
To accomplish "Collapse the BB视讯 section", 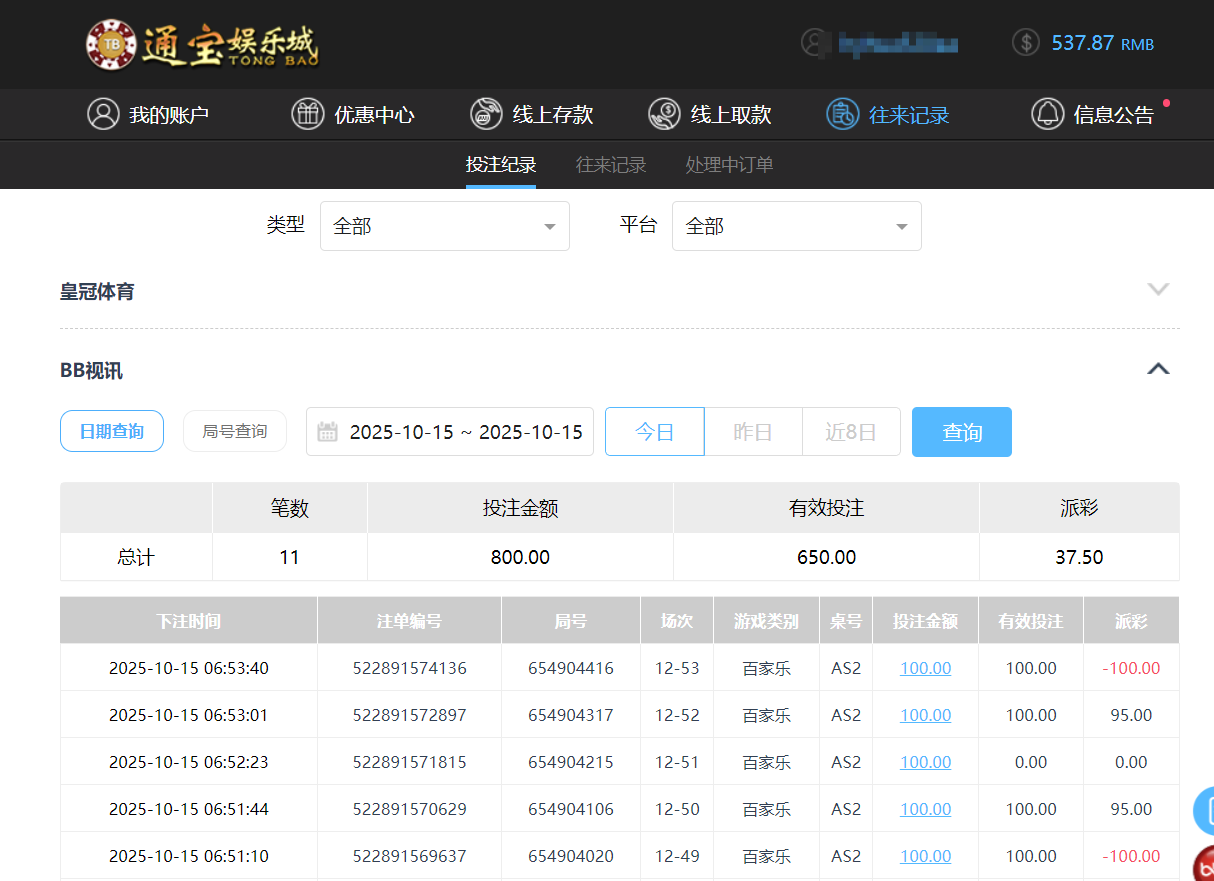I will pos(1157,369).
